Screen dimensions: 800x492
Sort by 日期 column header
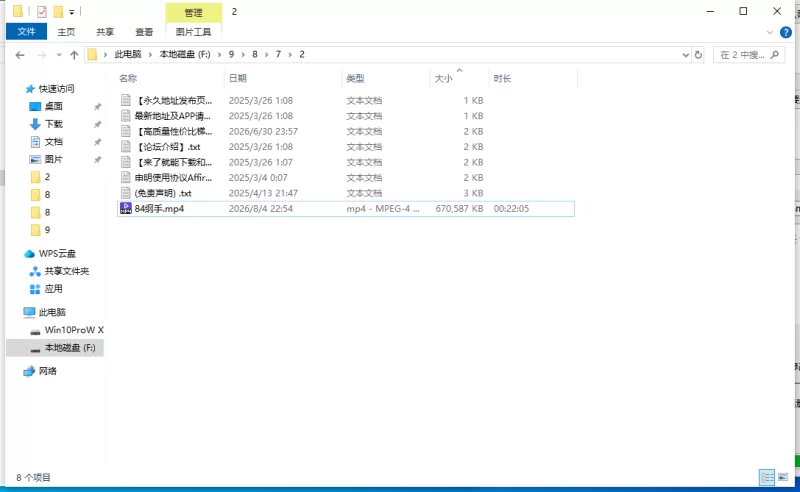238,78
